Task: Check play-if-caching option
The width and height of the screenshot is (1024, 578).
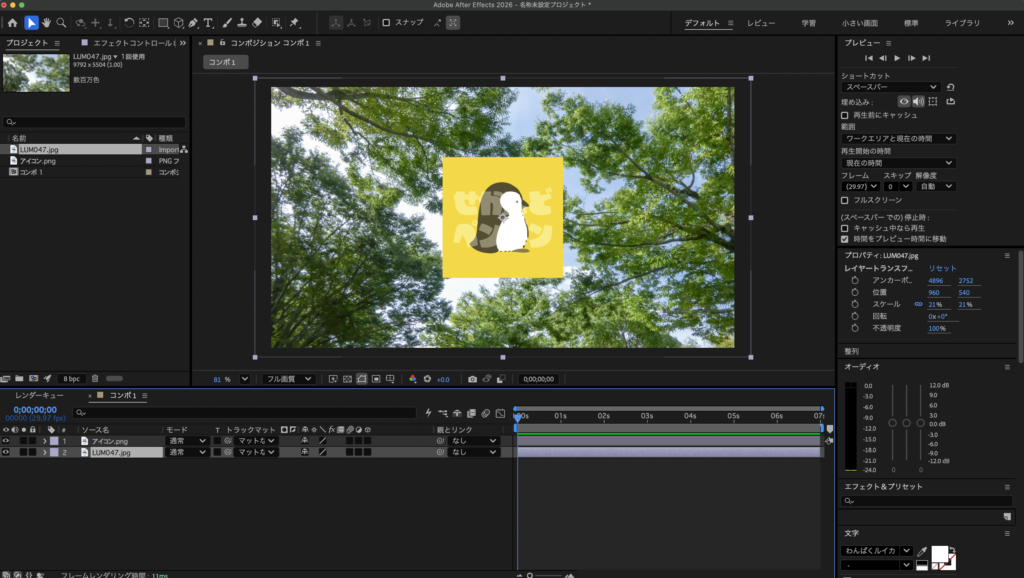Action: pos(844,228)
